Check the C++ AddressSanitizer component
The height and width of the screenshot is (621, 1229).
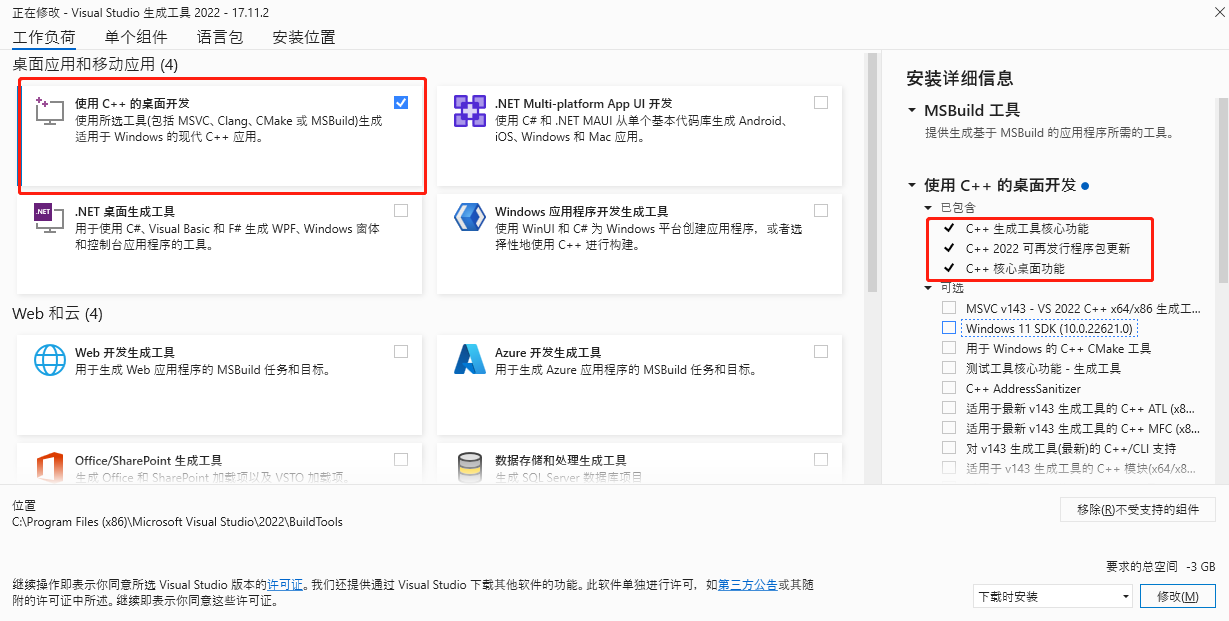click(948, 386)
